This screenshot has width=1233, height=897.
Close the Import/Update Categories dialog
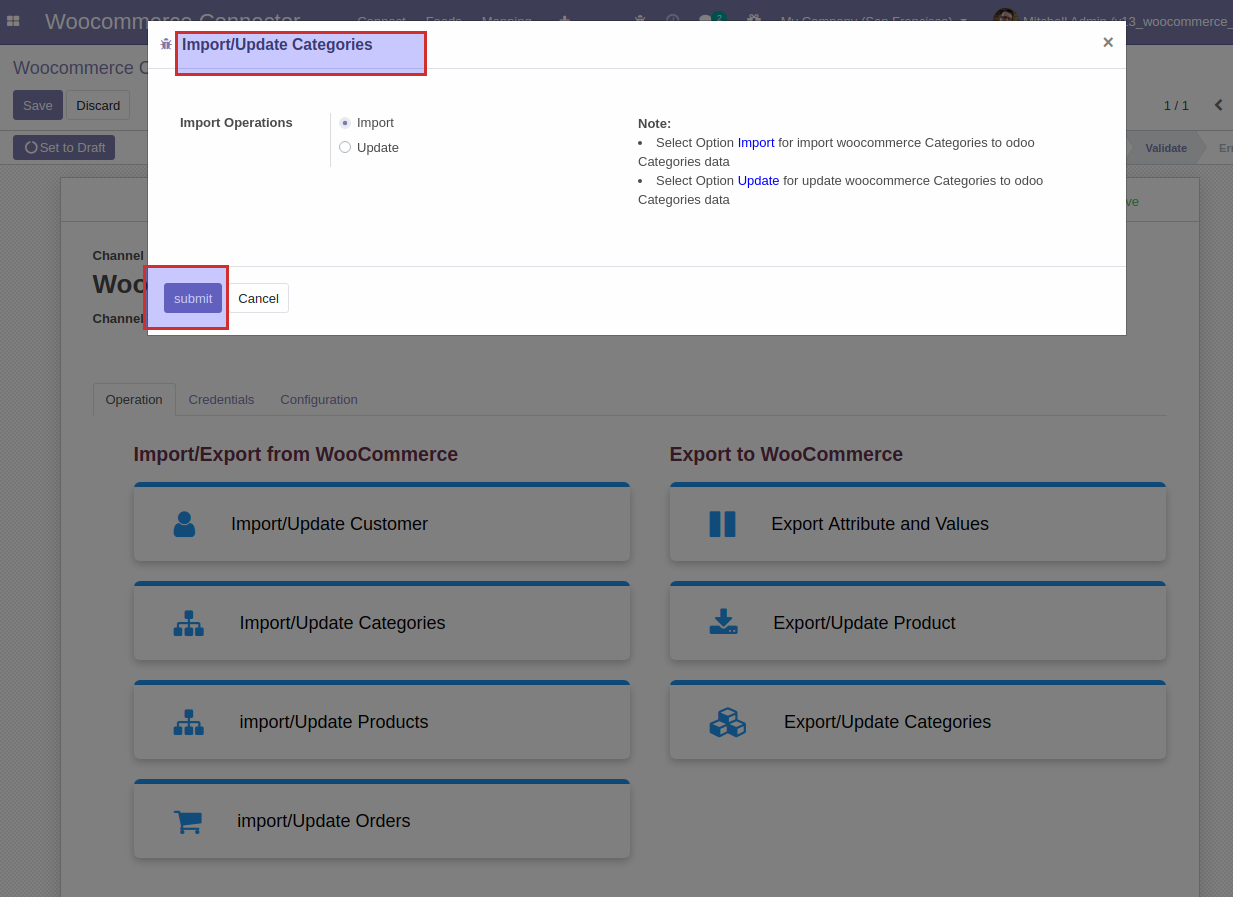tap(1108, 42)
